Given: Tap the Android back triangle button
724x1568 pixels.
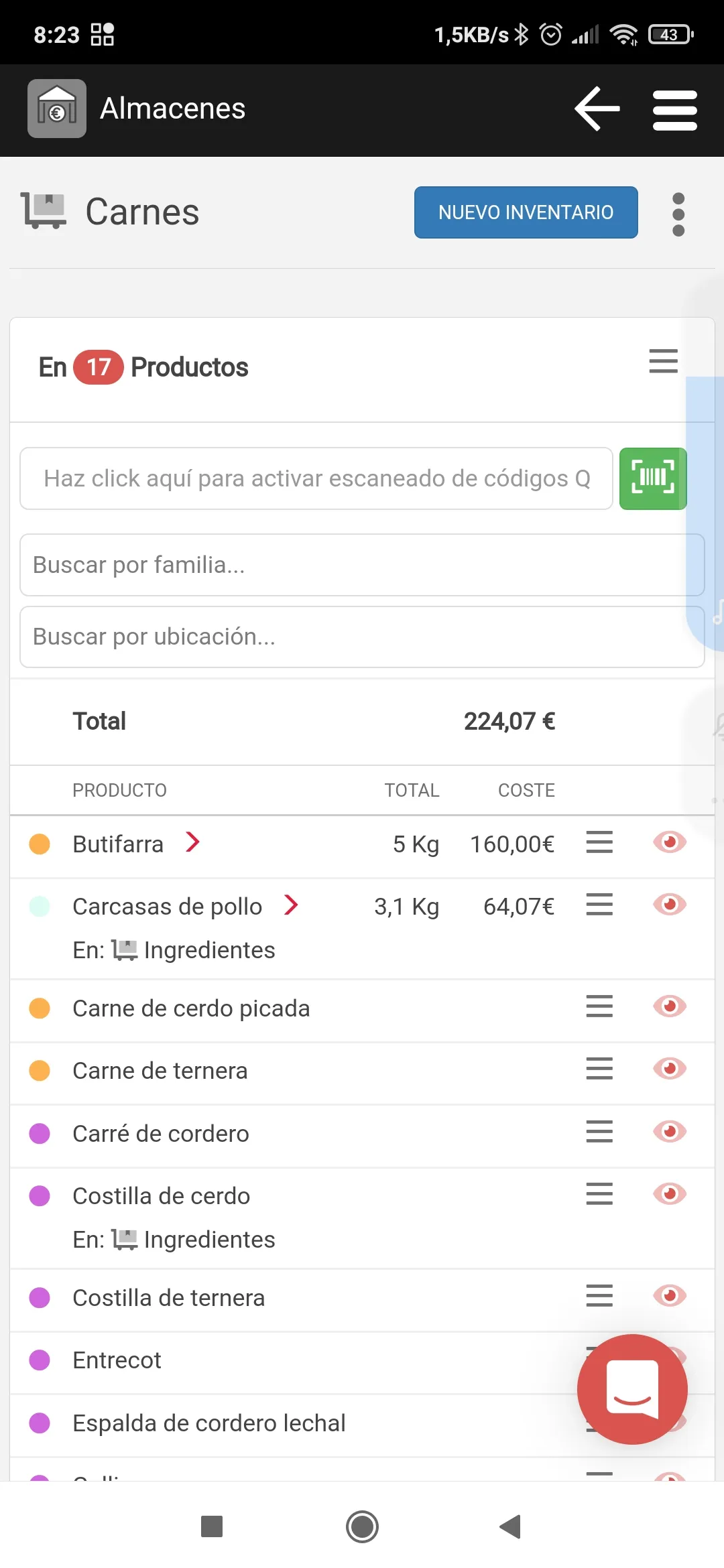Looking at the screenshot, I should point(511,1526).
